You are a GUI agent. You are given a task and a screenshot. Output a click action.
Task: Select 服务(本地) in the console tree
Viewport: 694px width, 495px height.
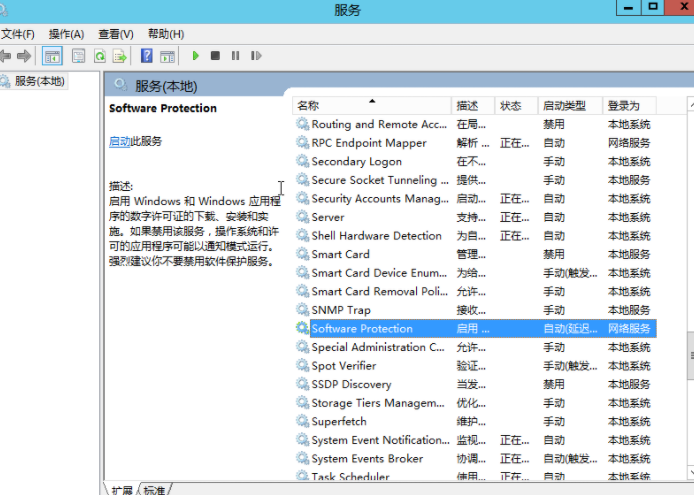38,81
